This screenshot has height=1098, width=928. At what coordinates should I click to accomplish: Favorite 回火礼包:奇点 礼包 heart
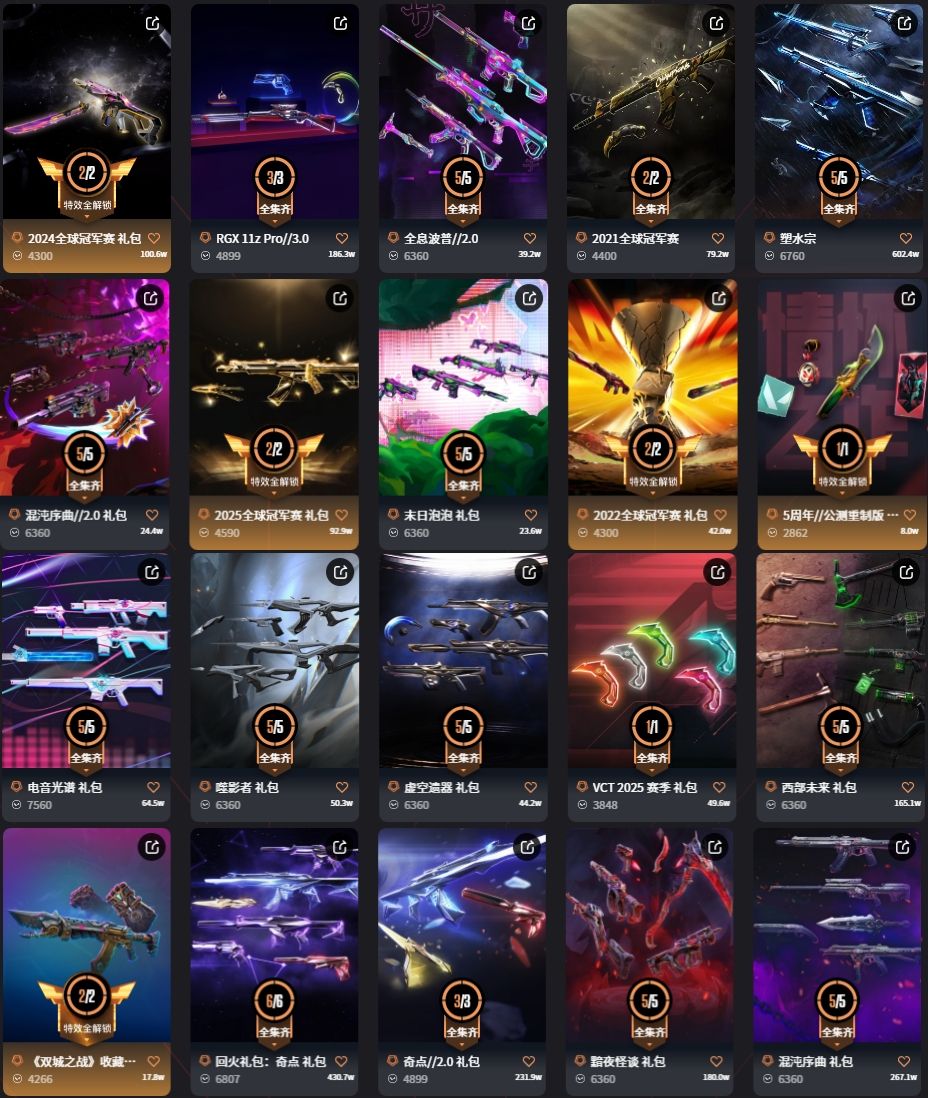click(x=341, y=1062)
